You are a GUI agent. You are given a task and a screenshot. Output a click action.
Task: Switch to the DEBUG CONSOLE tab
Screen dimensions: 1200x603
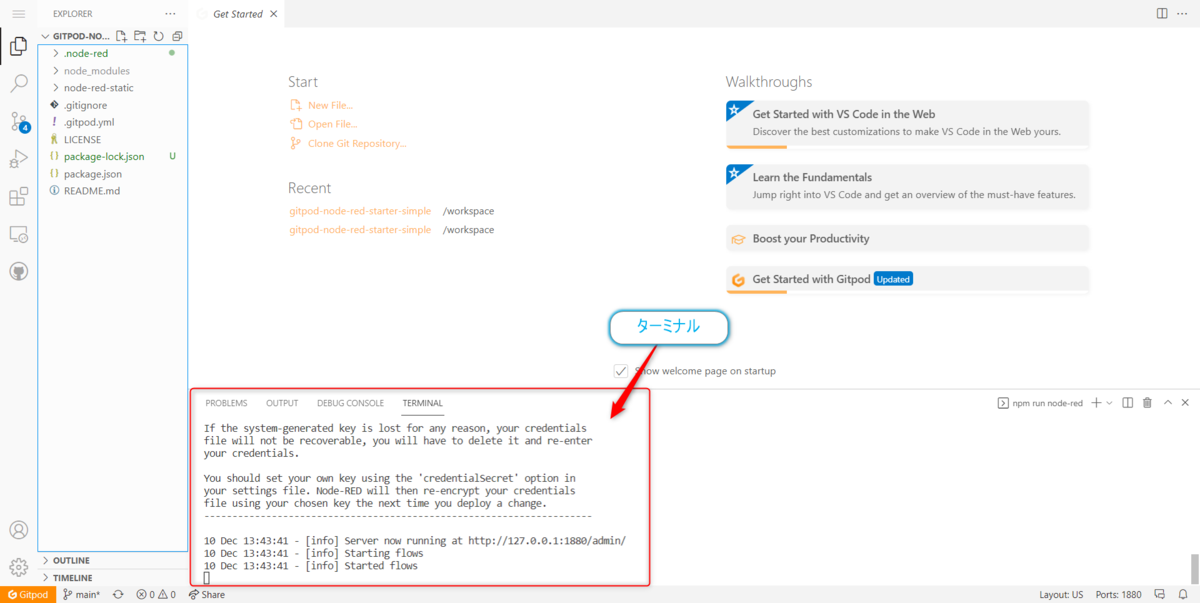350,403
